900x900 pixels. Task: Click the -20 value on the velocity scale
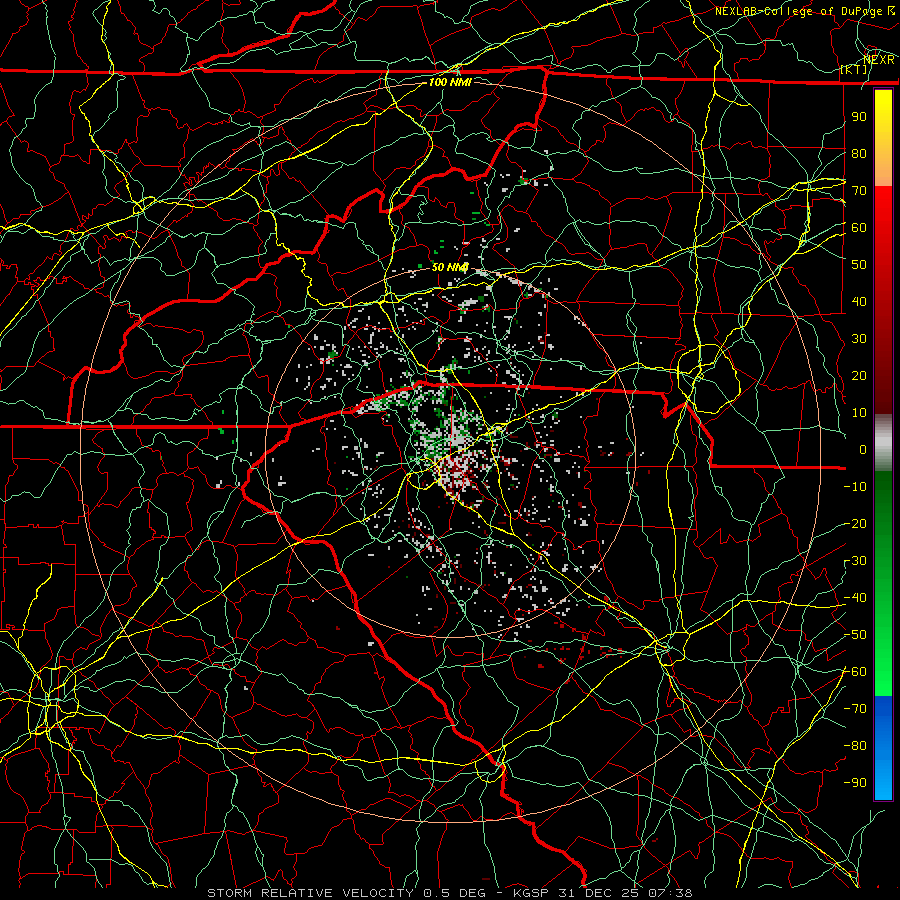point(855,523)
